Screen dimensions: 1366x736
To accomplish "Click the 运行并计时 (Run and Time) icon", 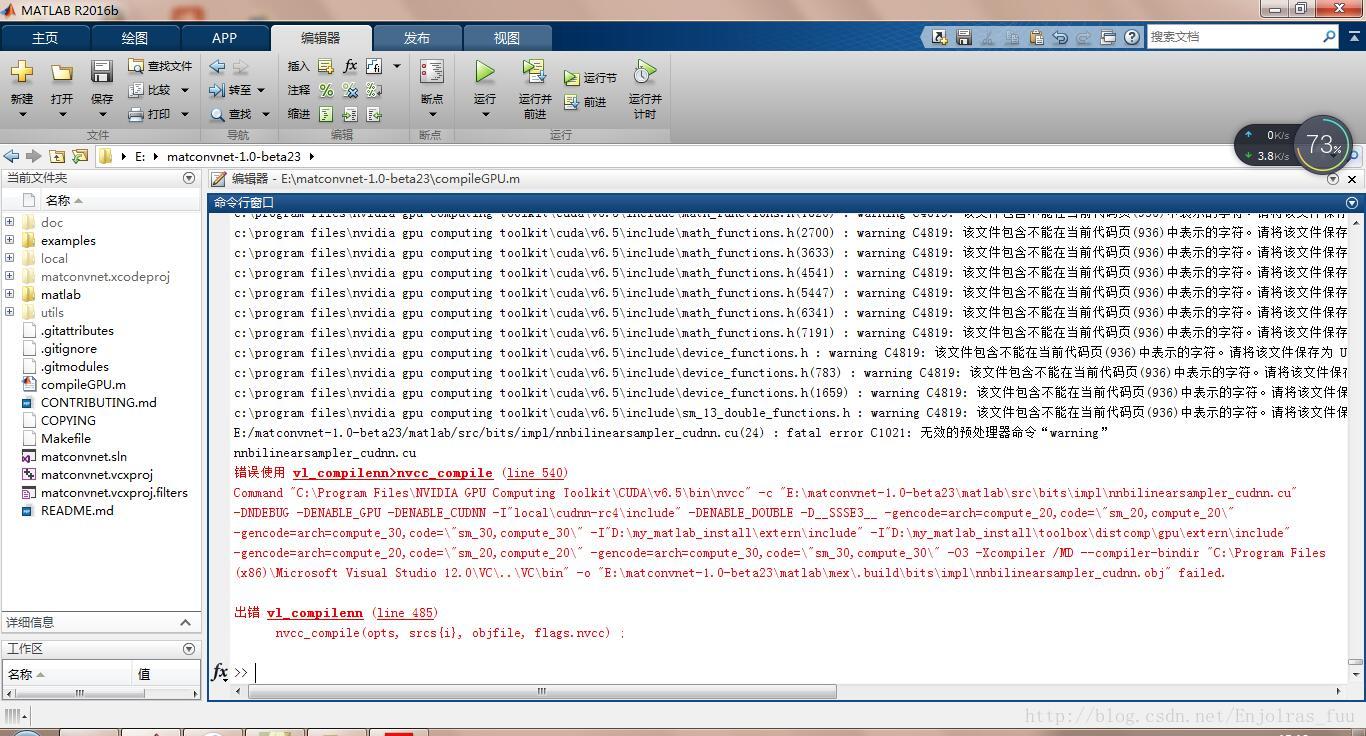I will (645, 72).
